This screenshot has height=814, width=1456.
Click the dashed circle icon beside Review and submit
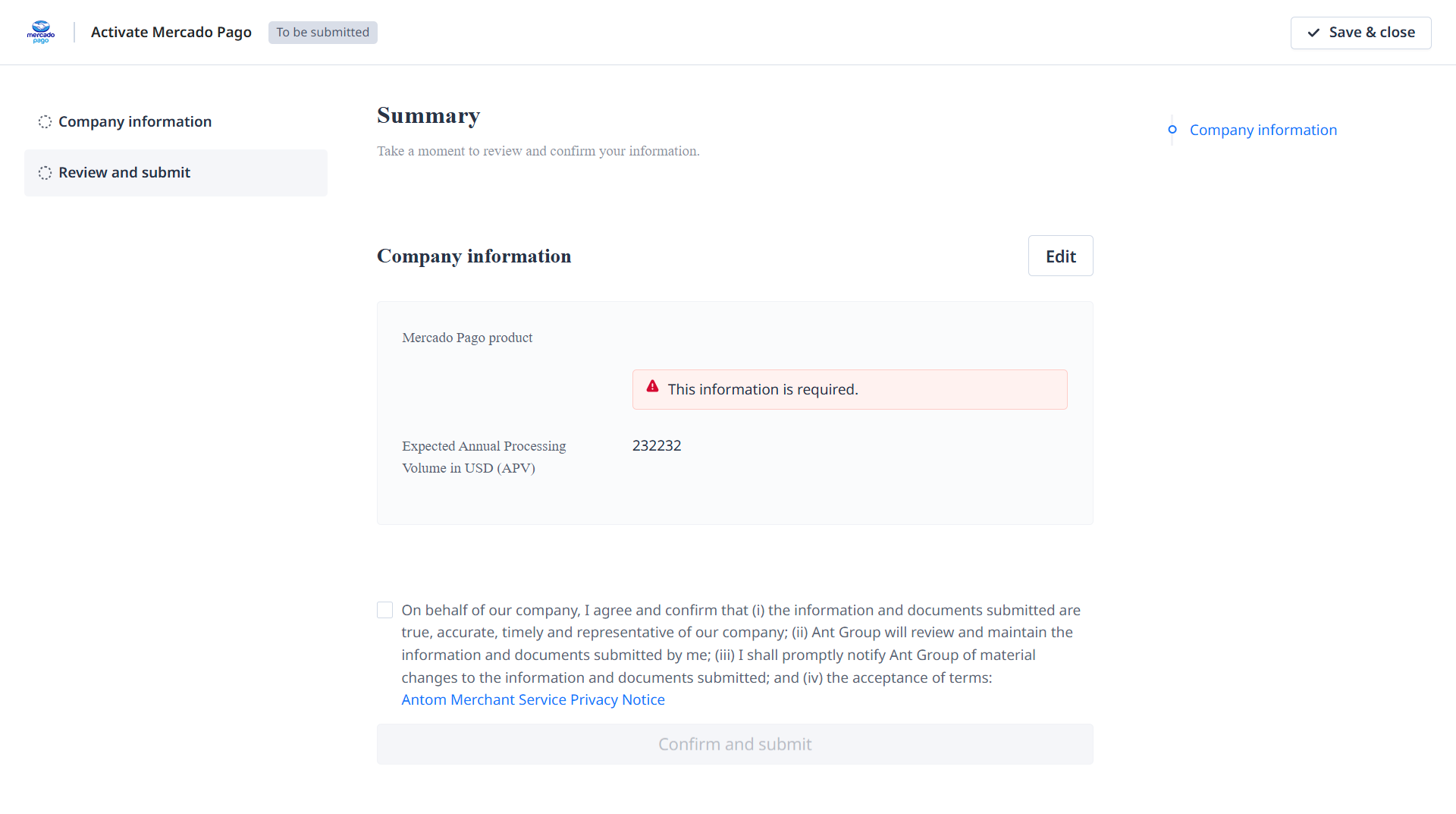tap(45, 173)
